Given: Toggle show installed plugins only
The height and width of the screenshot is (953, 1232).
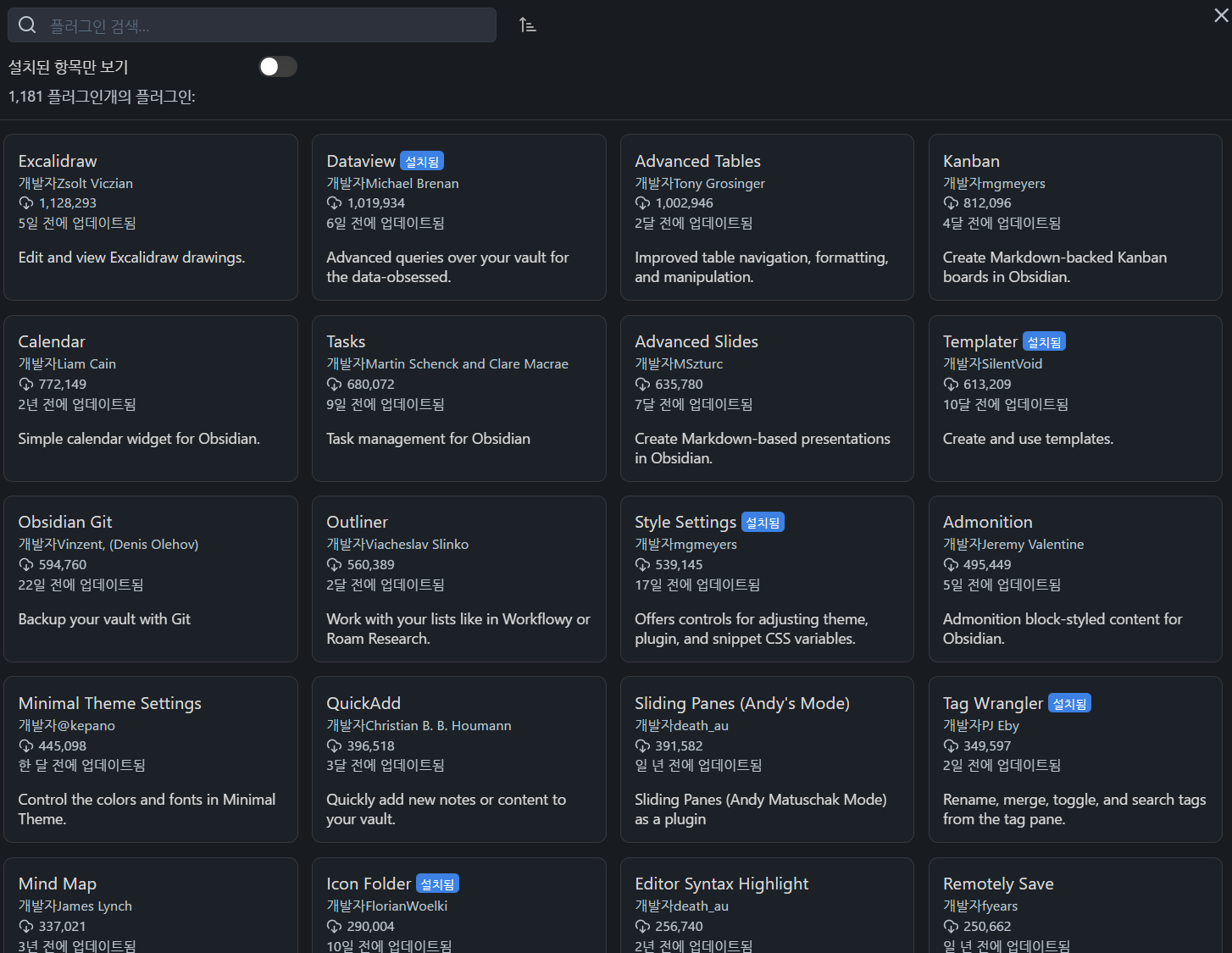Looking at the screenshot, I should 278,67.
